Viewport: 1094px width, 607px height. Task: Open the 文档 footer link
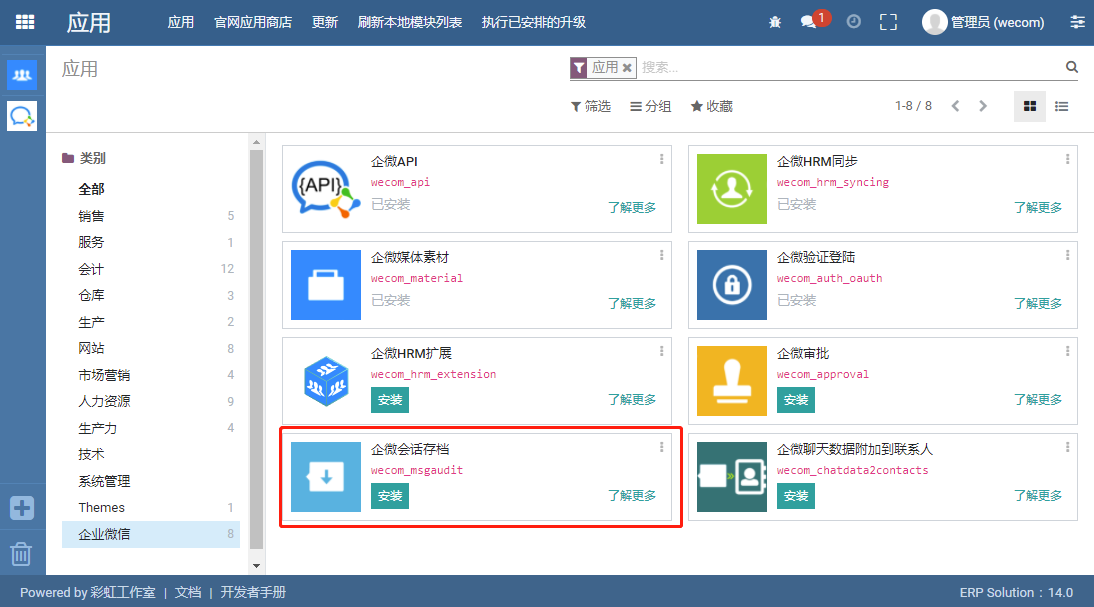(188, 592)
